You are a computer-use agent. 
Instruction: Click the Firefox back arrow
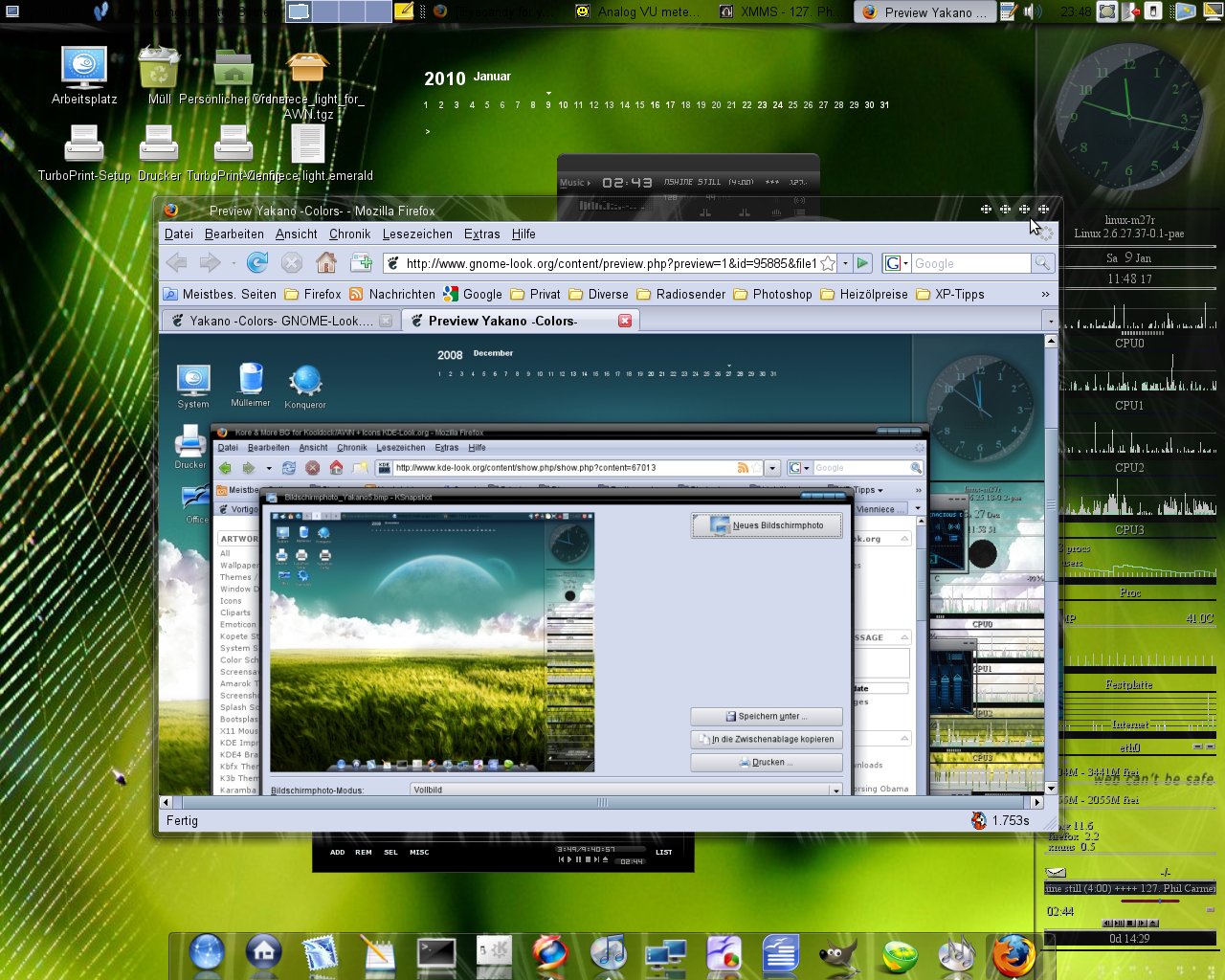[176, 262]
